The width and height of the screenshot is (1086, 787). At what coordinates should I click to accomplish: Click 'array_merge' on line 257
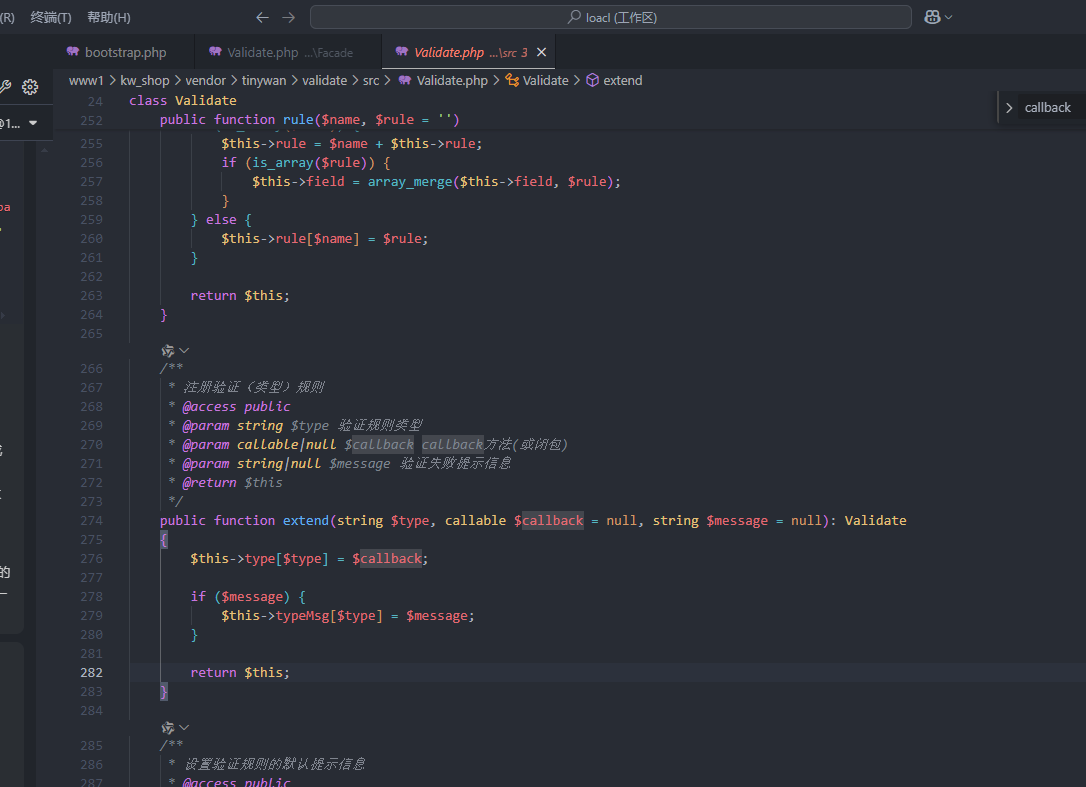click(x=410, y=182)
